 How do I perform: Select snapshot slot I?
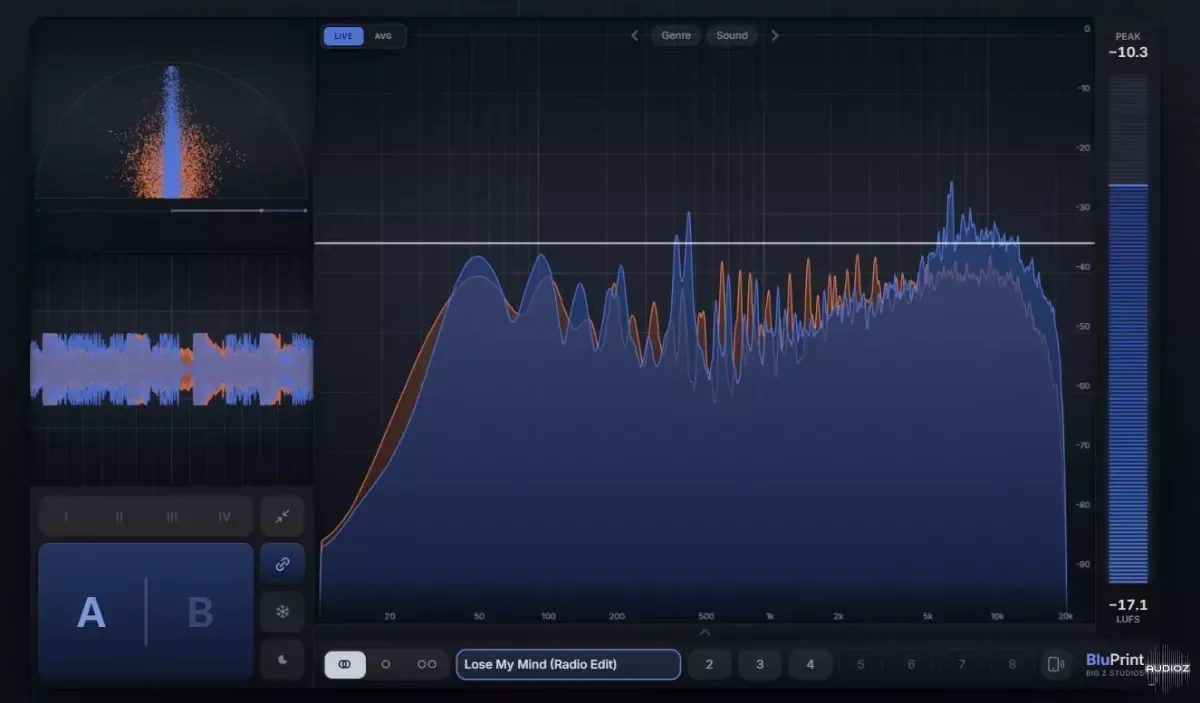[x=66, y=517]
